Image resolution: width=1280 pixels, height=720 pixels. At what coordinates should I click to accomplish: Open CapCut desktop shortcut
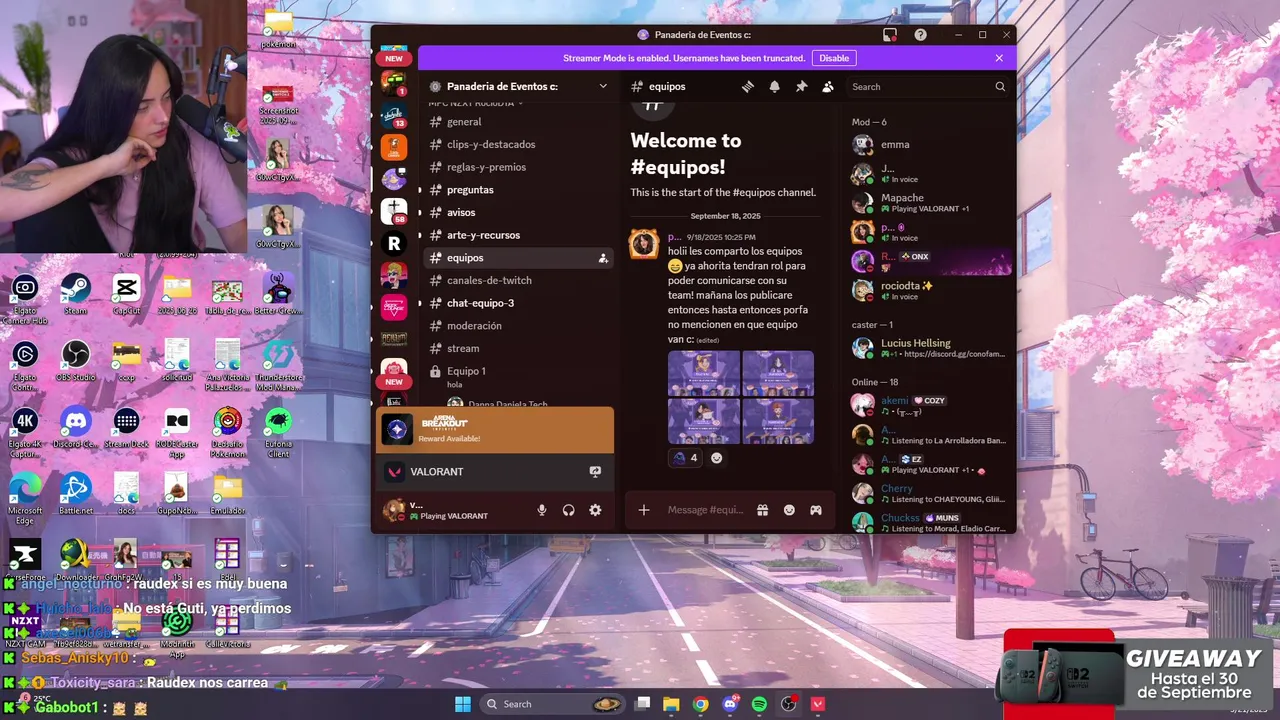[x=126, y=294]
